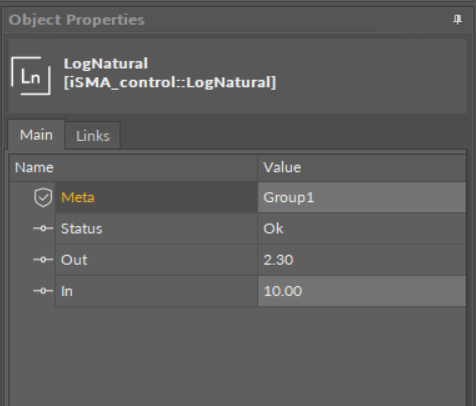Image resolution: width=476 pixels, height=406 pixels.
Task: Click the Ok status value cell
Action: coord(362,229)
